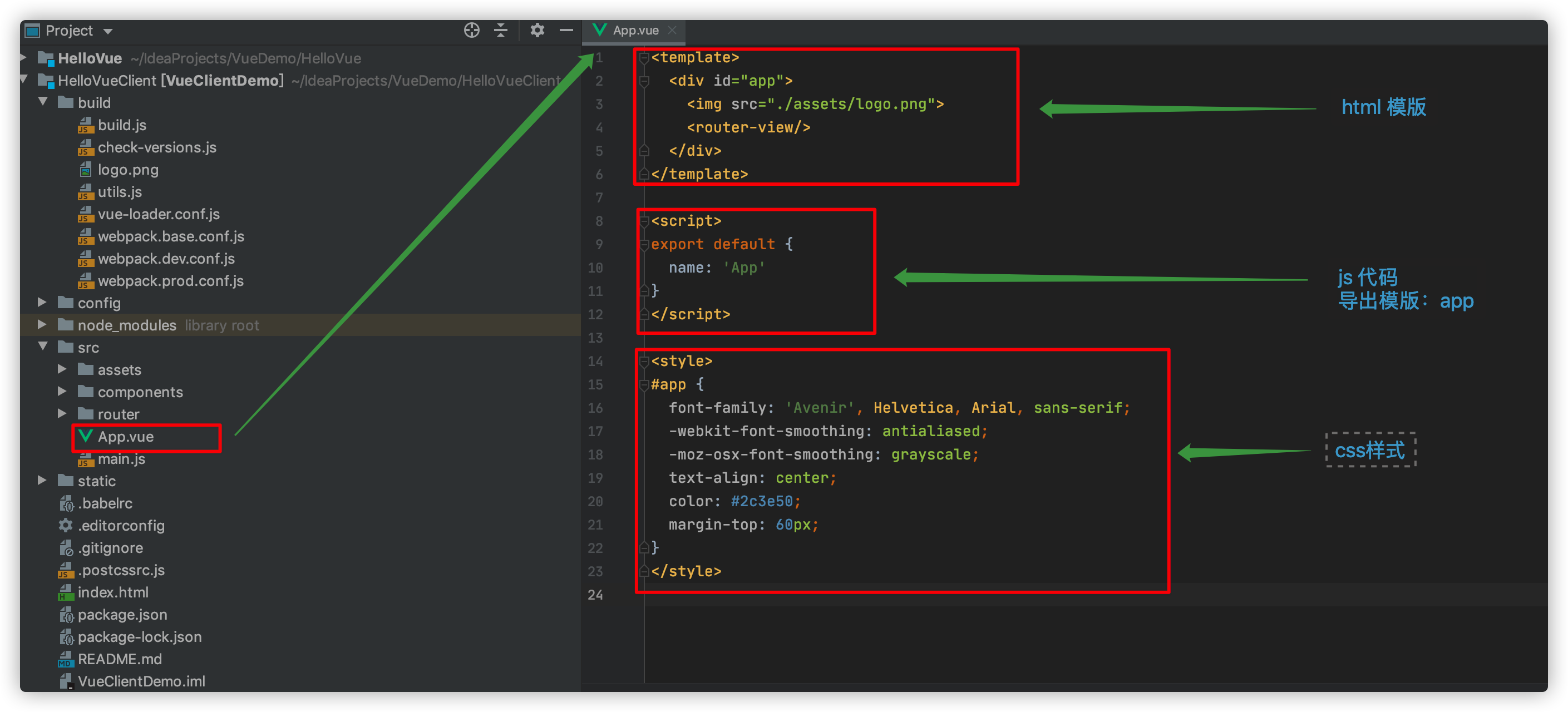Select the README.md file icon
Screen dimensions: 1568x712
pos(66,660)
